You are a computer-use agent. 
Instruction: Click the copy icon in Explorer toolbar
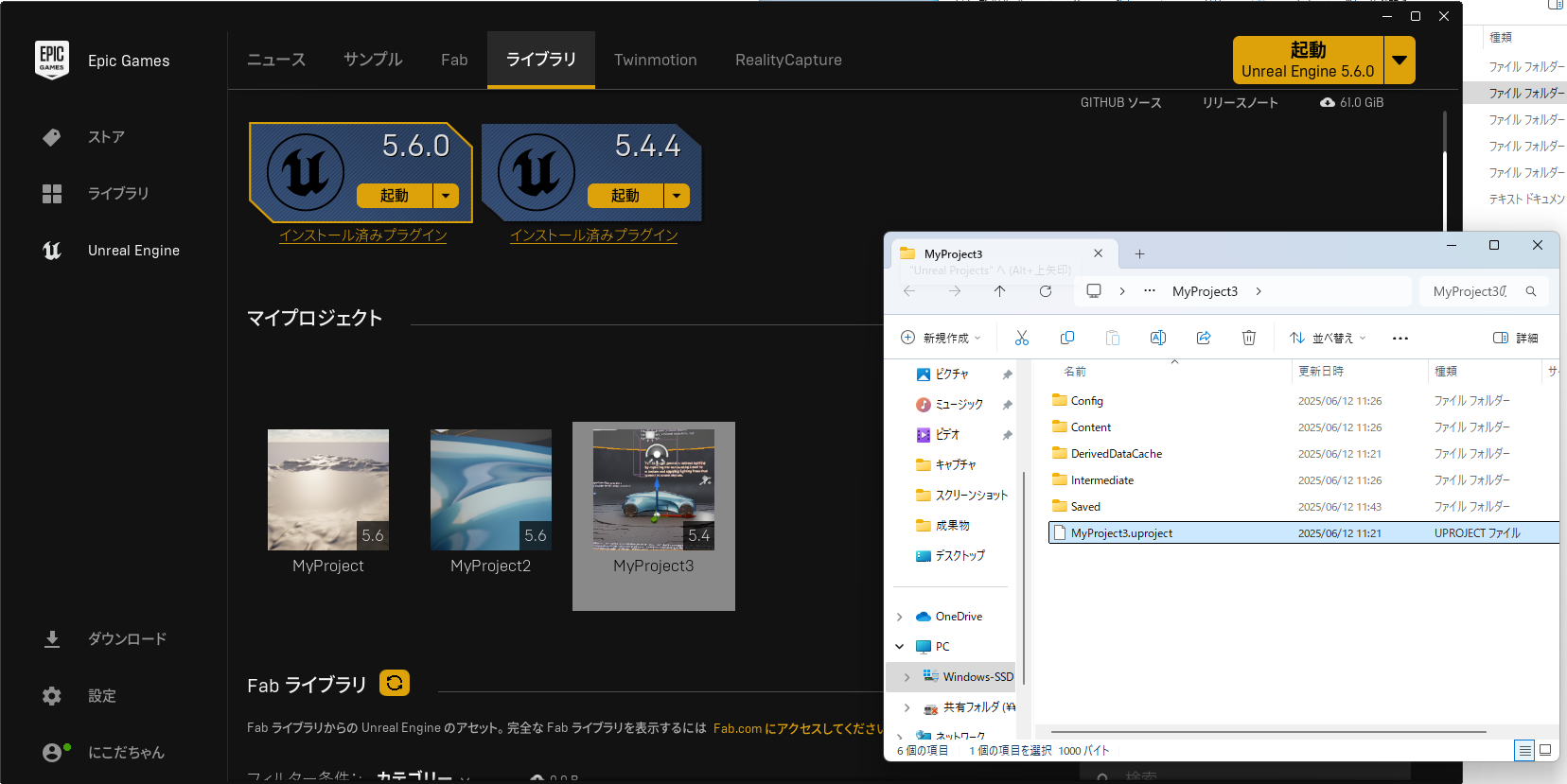[1067, 338]
